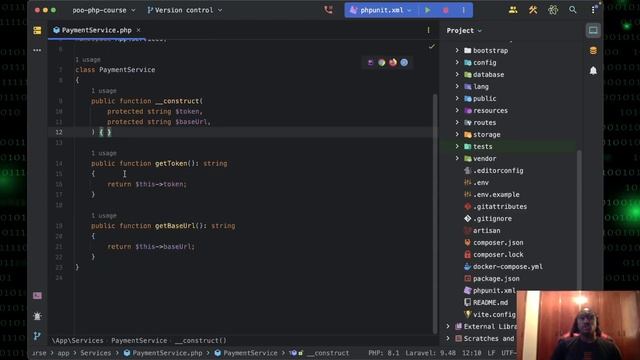Open the Project tool window icon in left sidebar
Viewport: 640px width, 360px height.
coord(37,31)
